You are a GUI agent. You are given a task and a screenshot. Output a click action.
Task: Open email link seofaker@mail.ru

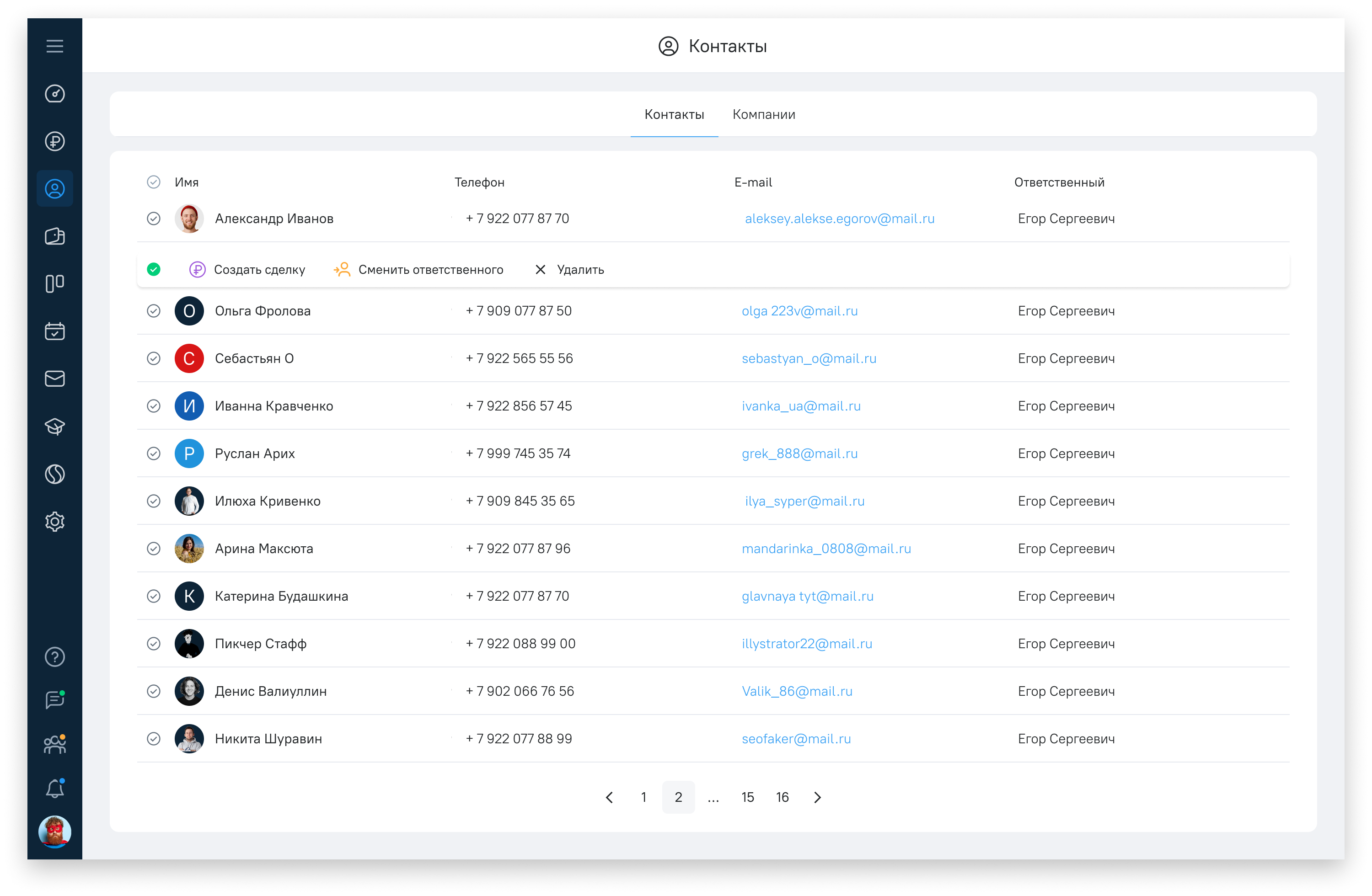coord(797,739)
